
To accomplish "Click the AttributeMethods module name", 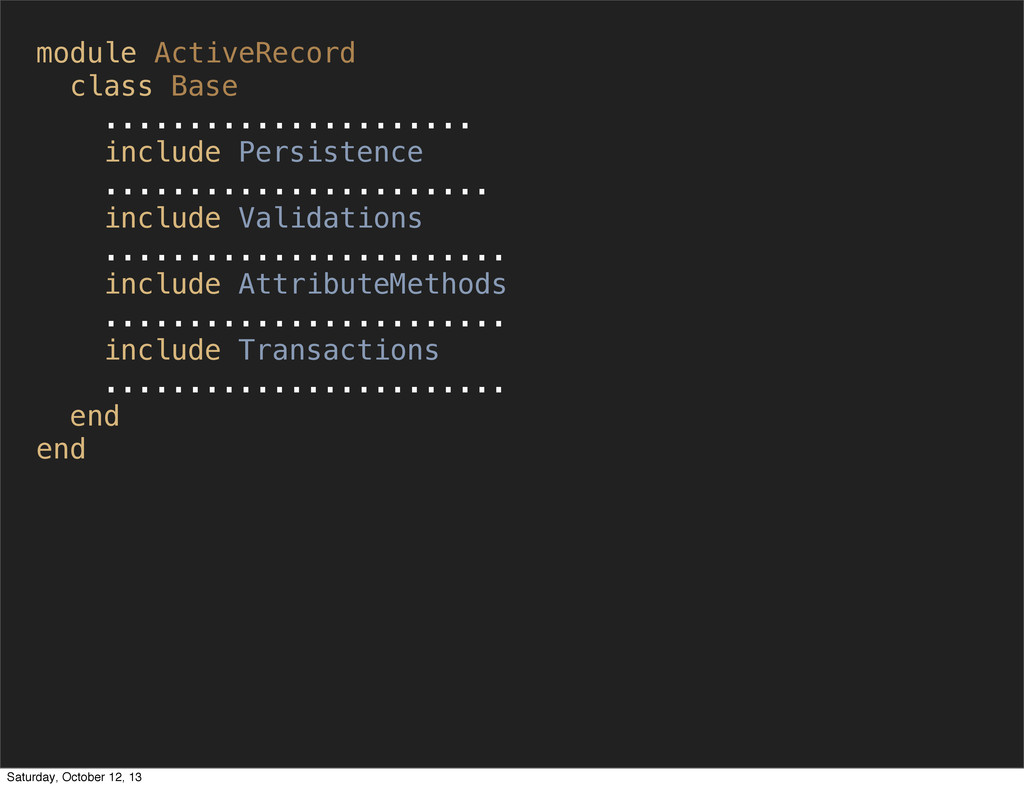I will [372, 284].
